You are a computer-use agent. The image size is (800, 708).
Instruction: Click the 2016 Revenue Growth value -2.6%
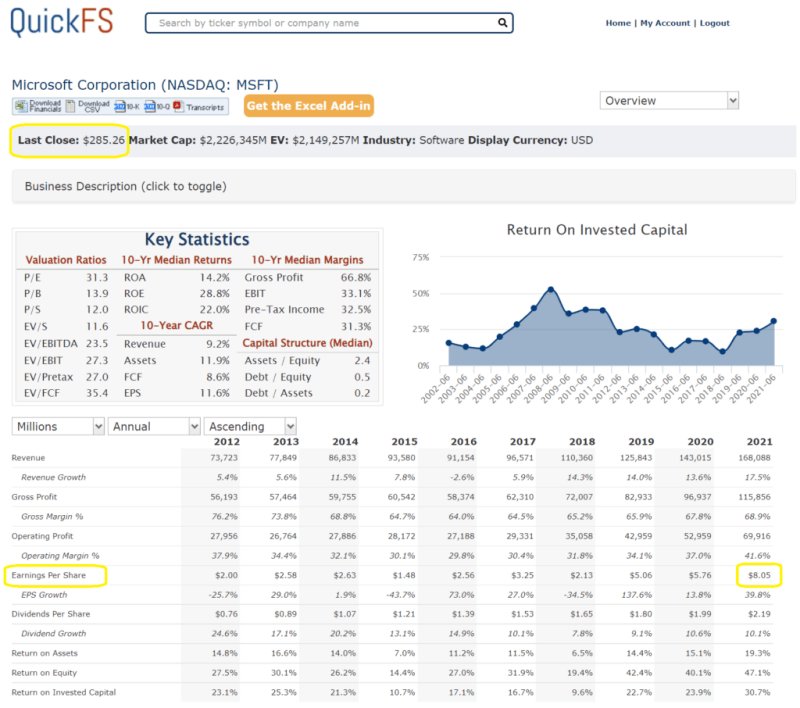463,477
